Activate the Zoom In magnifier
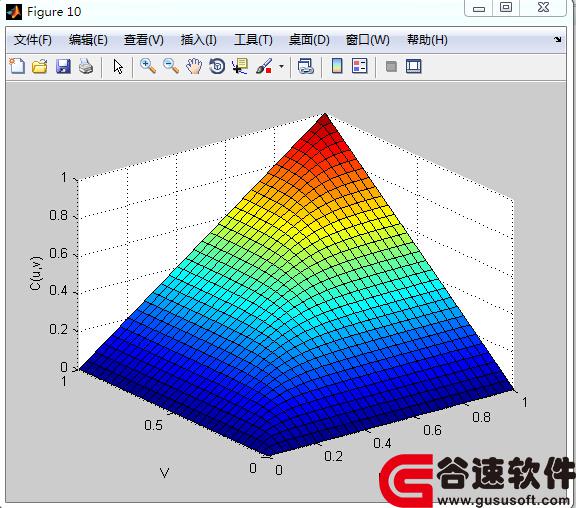The width and height of the screenshot is (576, 508). tap(148, 66)
